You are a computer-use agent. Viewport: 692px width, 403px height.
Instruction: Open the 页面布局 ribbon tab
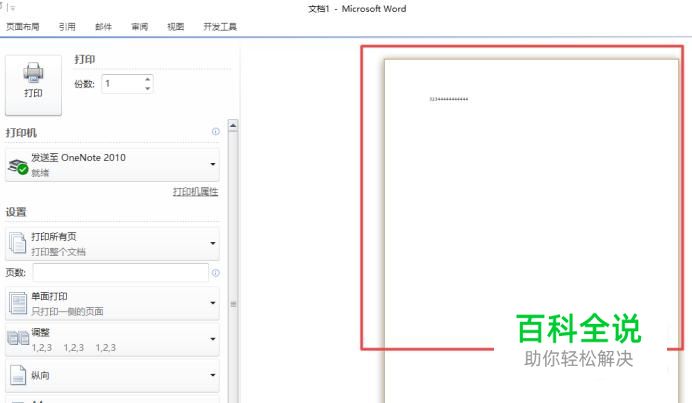(x=23, y=27)
